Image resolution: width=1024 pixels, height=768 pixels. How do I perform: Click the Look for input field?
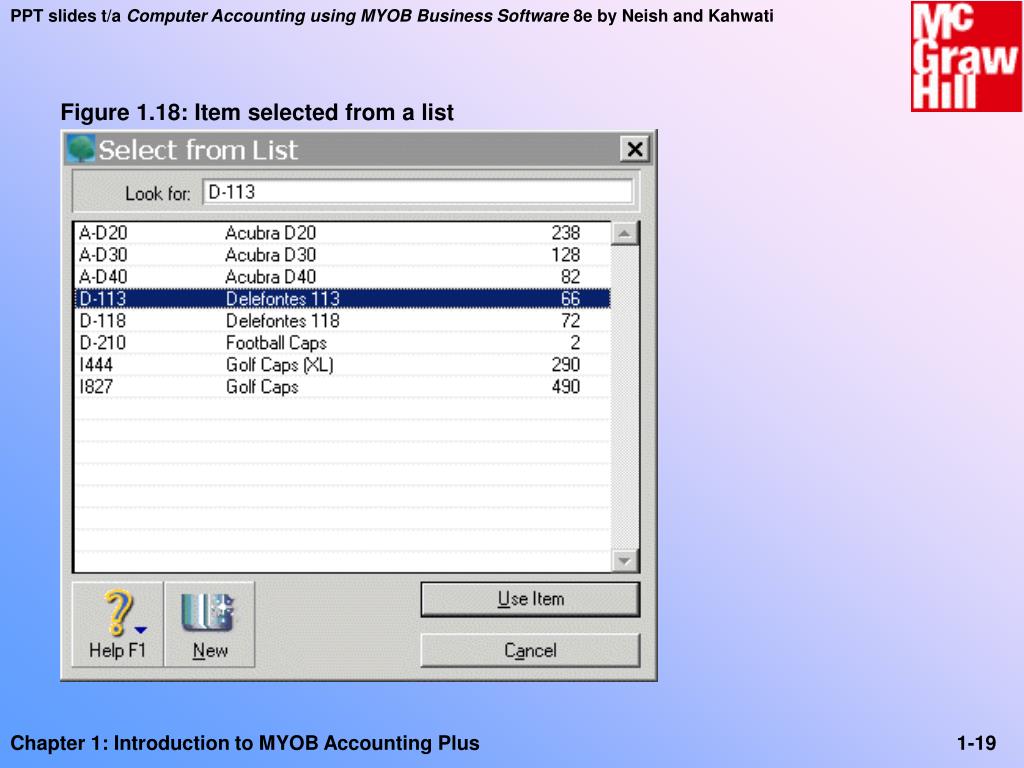pyautogui.click(x=418, y=192)
